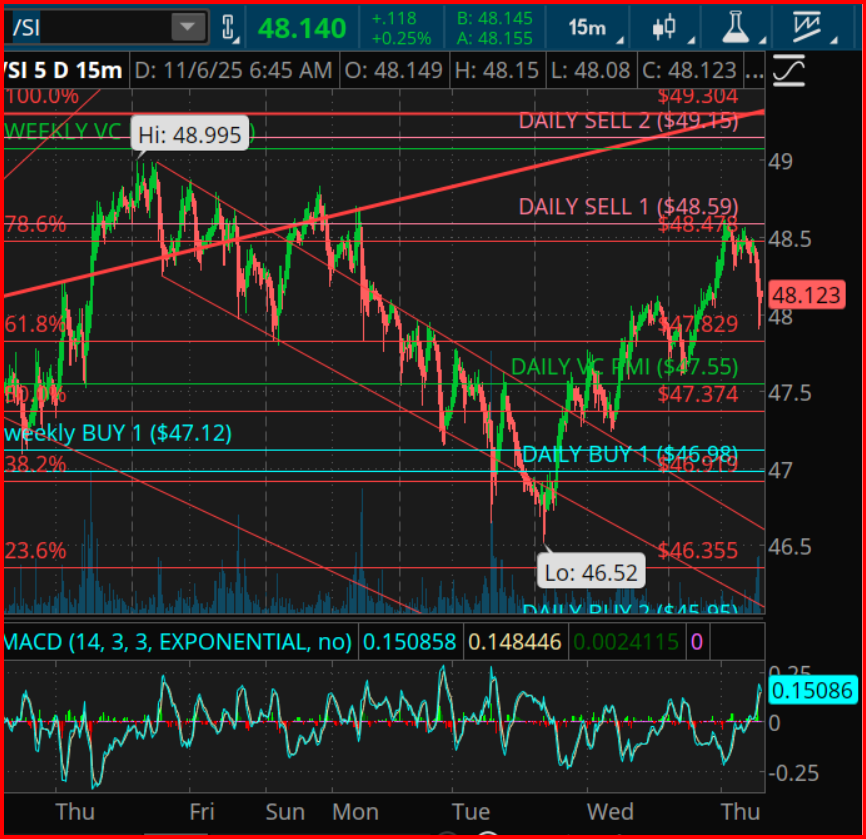The width and height of the screenshot is (866, 839).
Task: Expand the chevron under the candlestick style icon
Action: coord(691,39)
